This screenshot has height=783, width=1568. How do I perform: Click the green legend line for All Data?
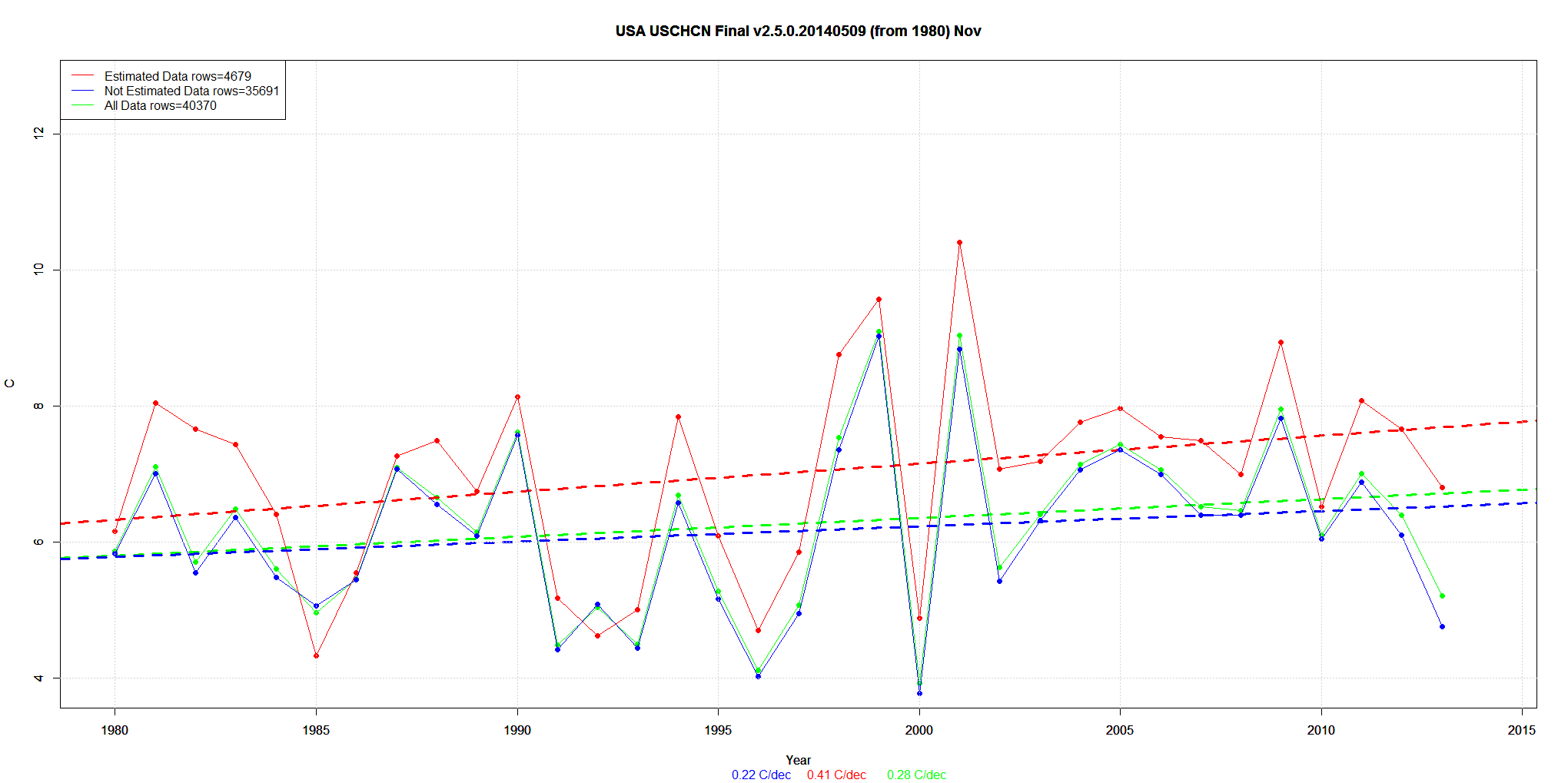click(82, 105)
